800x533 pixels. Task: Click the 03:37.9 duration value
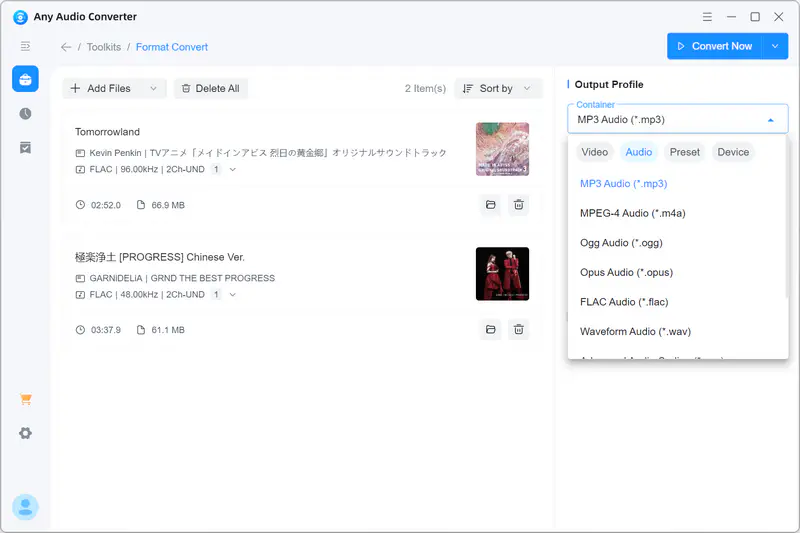[x=106, y=330]
